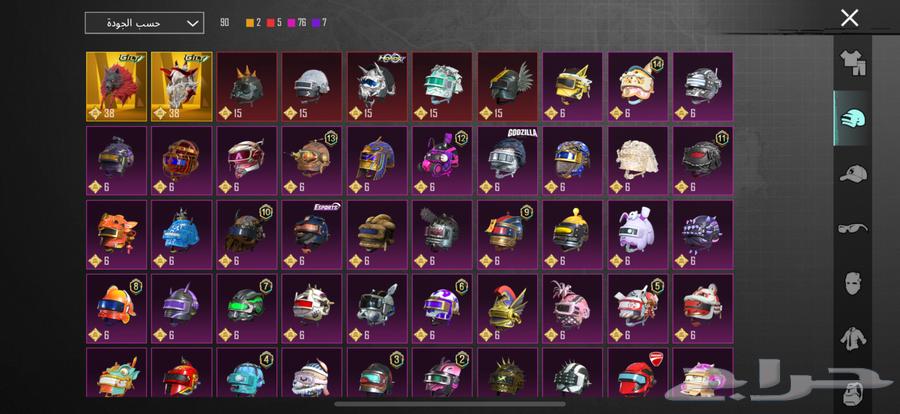This screenshot has height=414, width=900.
Task: Pick the Esports-labeled helmet
Action: coord(312,234)
